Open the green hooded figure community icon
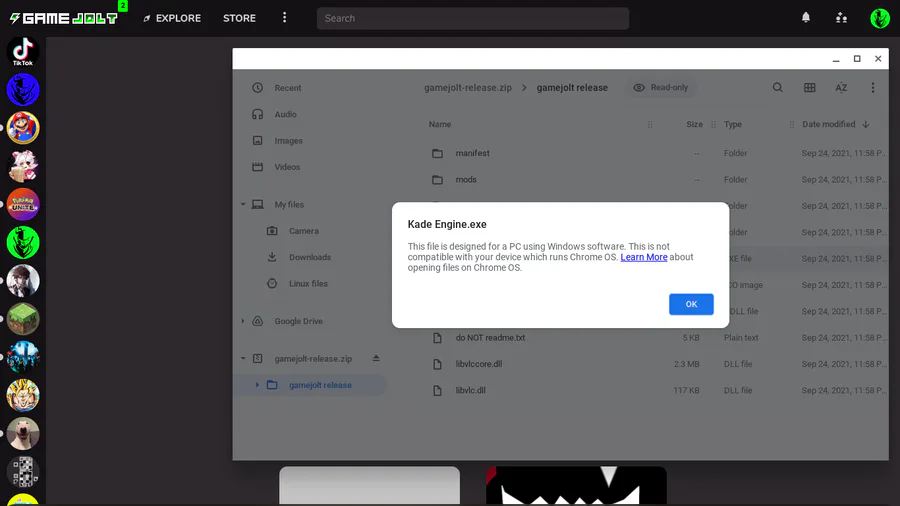 (23, 242)
